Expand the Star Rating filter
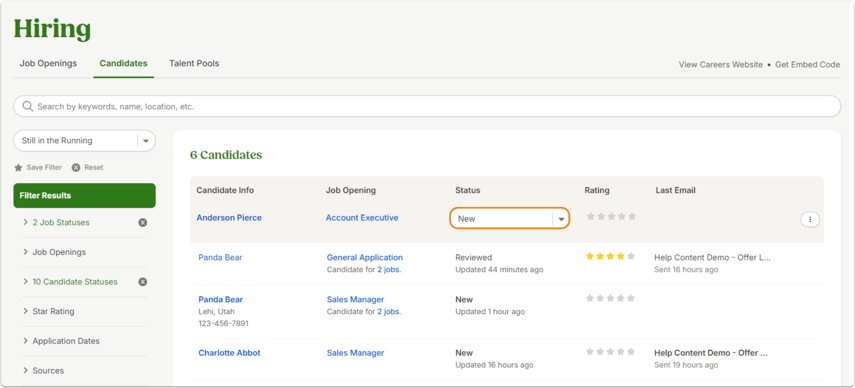The image size is (855, 388). (49, 311)
